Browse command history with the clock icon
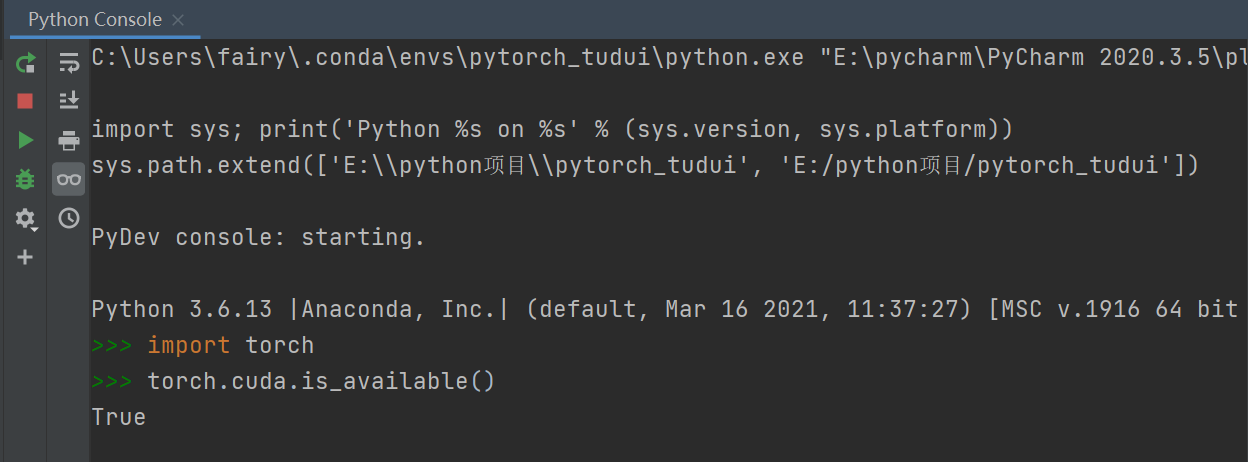 (x=68, y=218)
